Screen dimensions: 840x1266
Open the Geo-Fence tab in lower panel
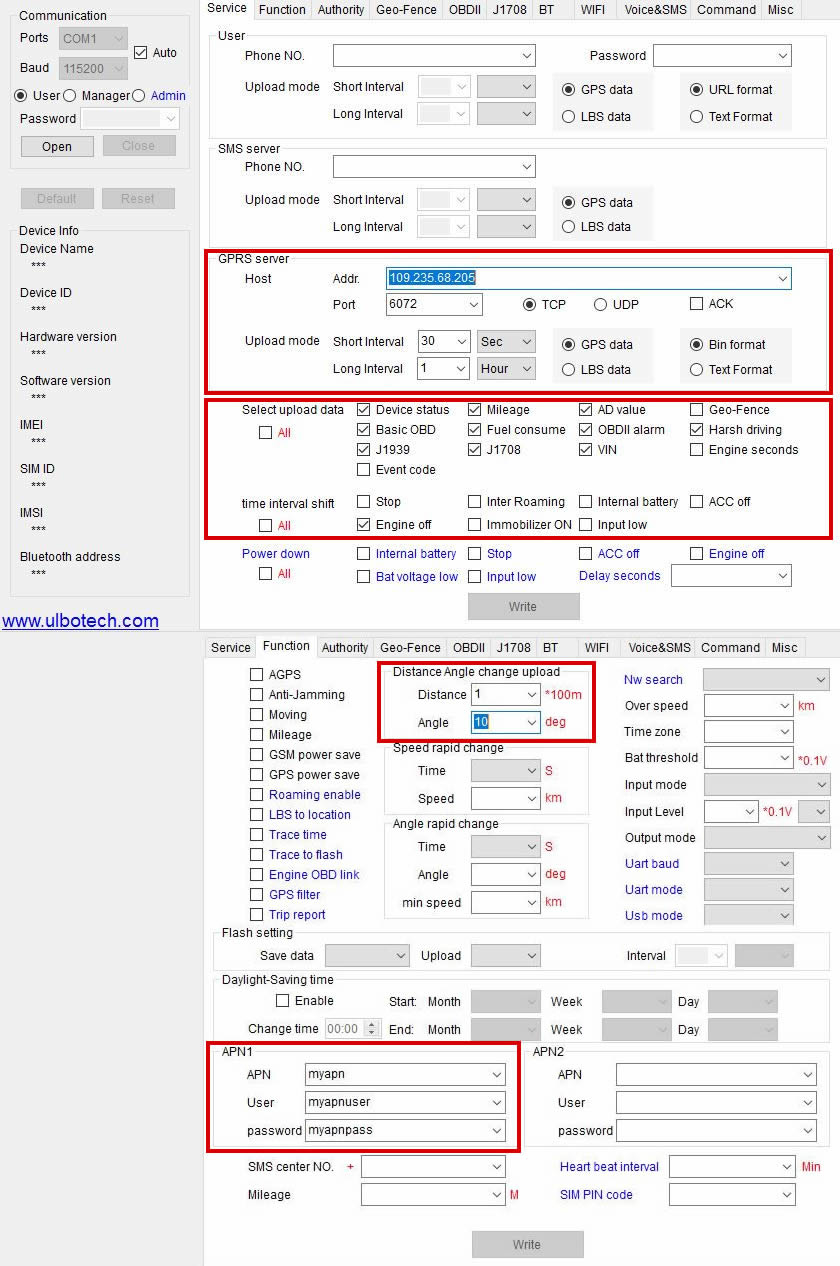click(410, 648)
